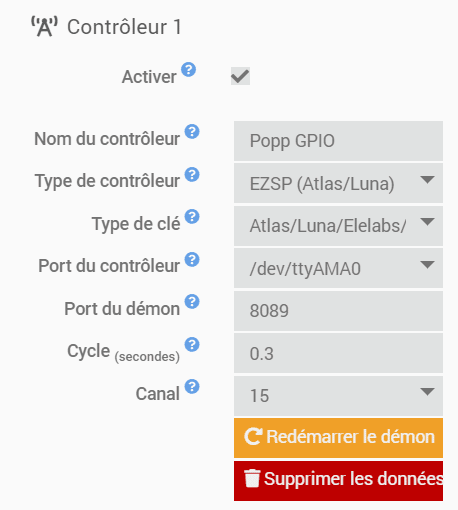Open the /dev/ttyAMA0 port dropdown

338,268
